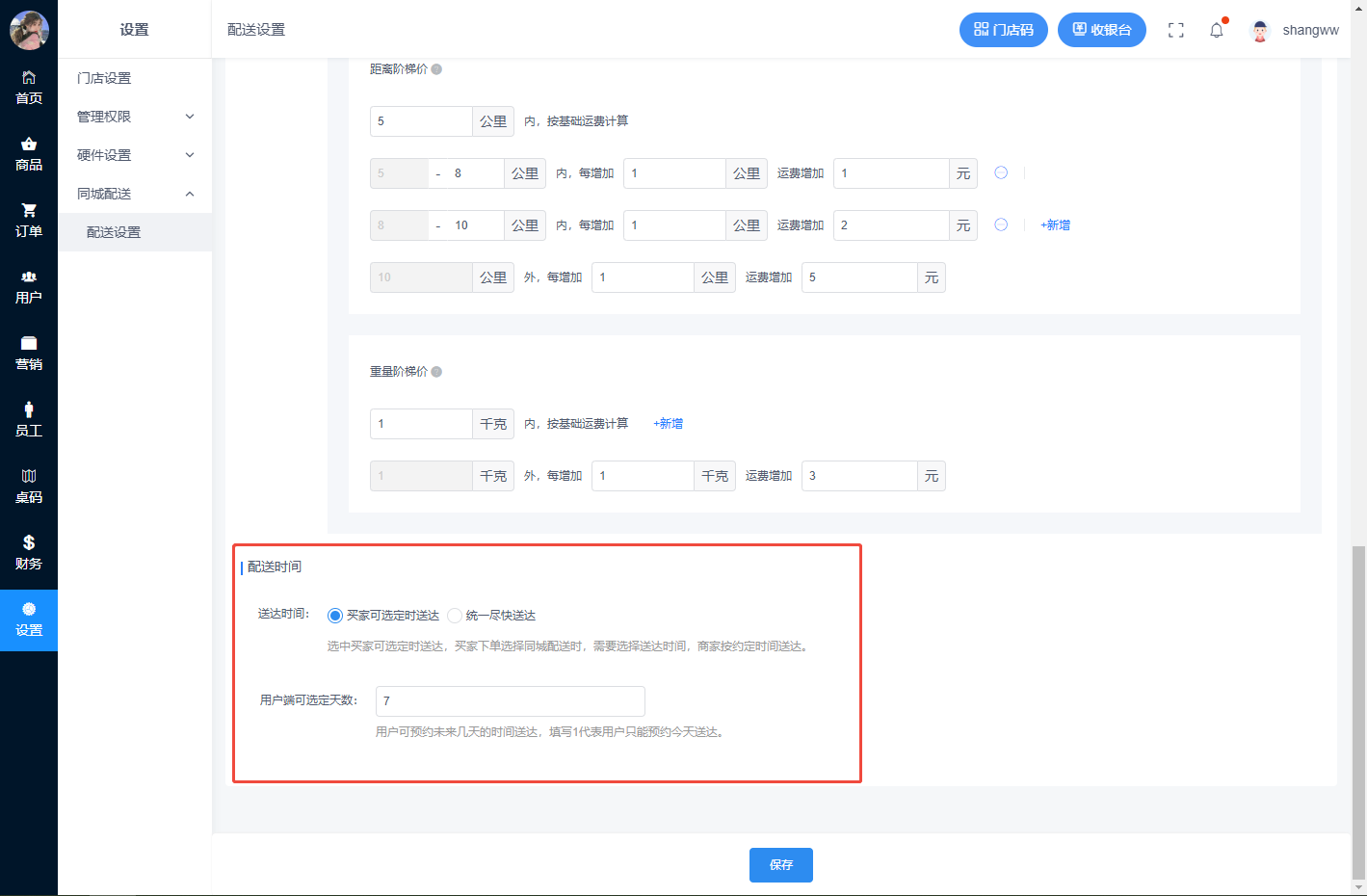
Task: Expand 硬件设置 submenu
Action: 135,155
